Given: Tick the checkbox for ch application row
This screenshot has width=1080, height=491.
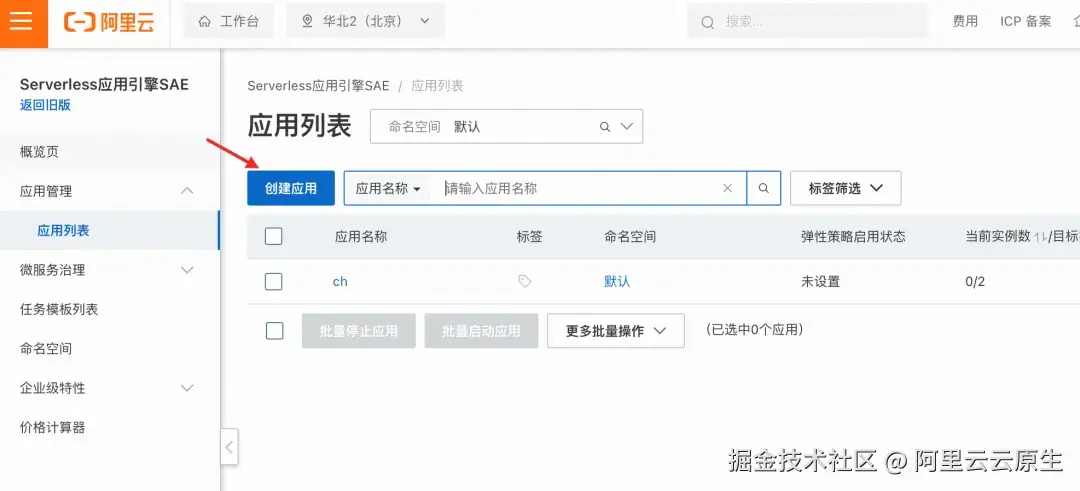Looking at the screenshot, I should click(273, 281).
